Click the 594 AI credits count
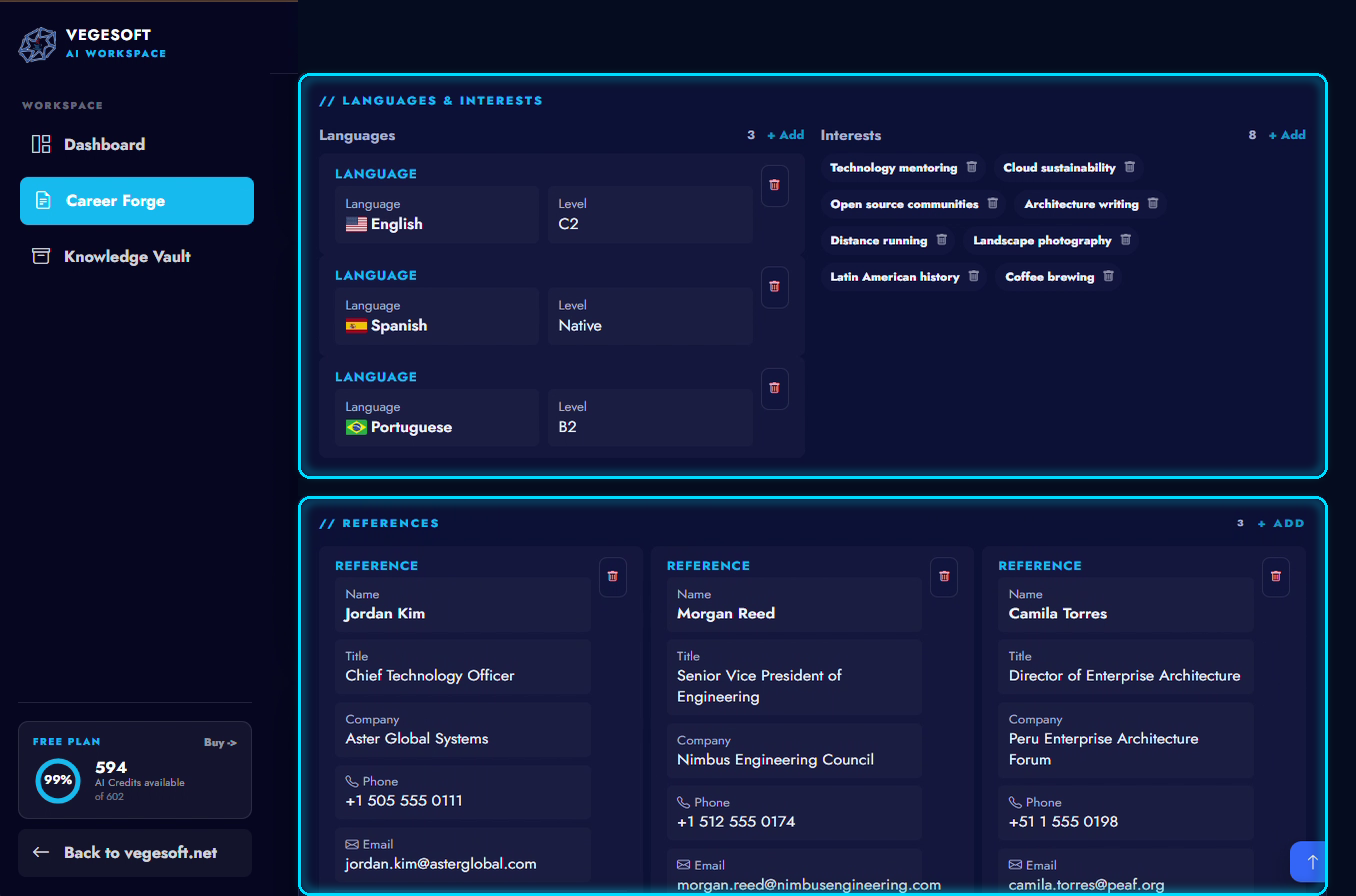Screen dimensions: 1356x896 point(111,768)
